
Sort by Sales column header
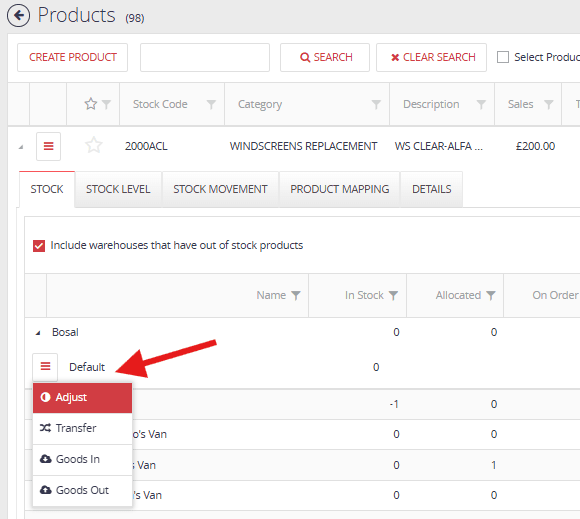[x=520, y=104]
